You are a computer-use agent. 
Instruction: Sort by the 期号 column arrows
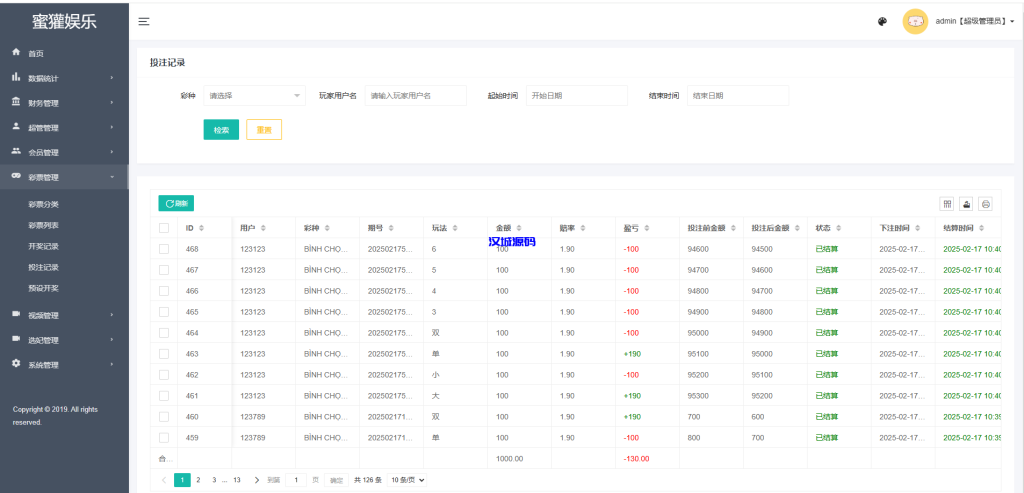(x=391, y=228)
